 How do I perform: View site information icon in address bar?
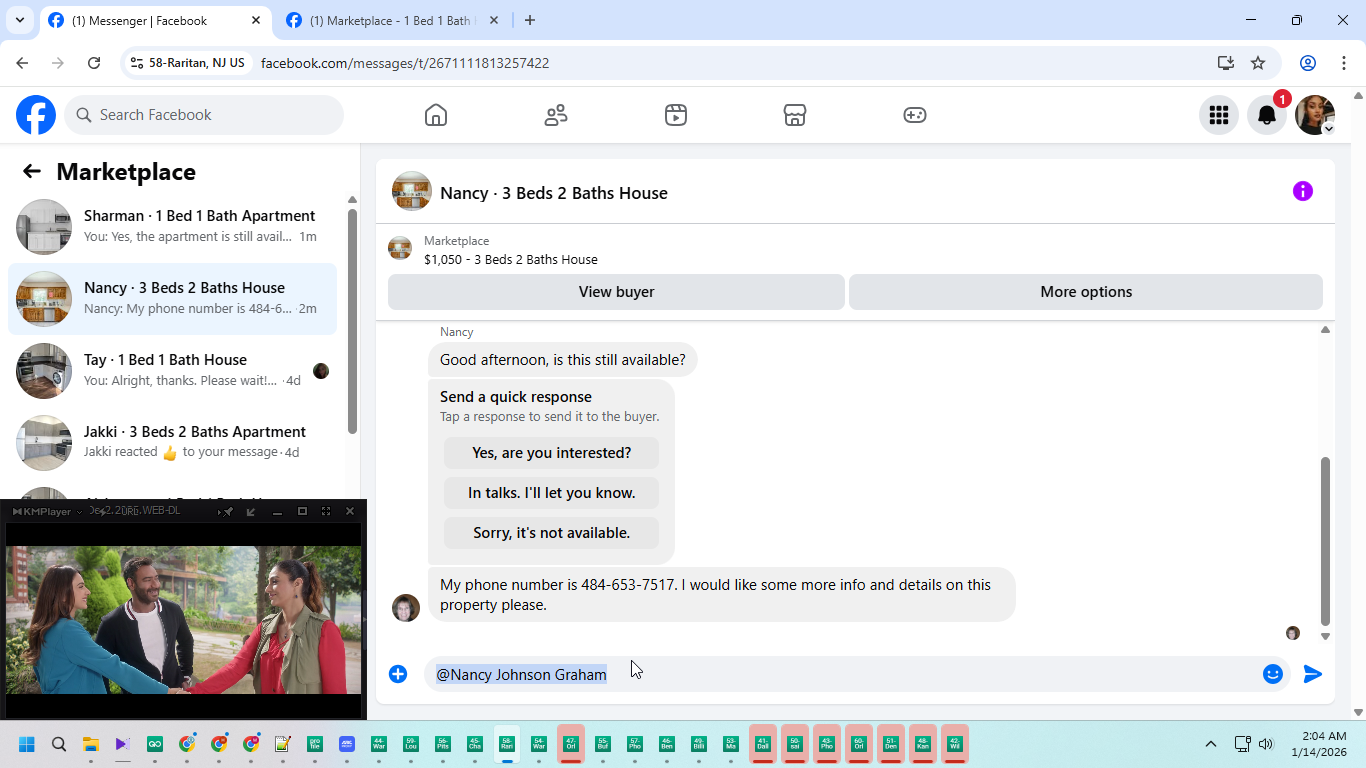137,63
